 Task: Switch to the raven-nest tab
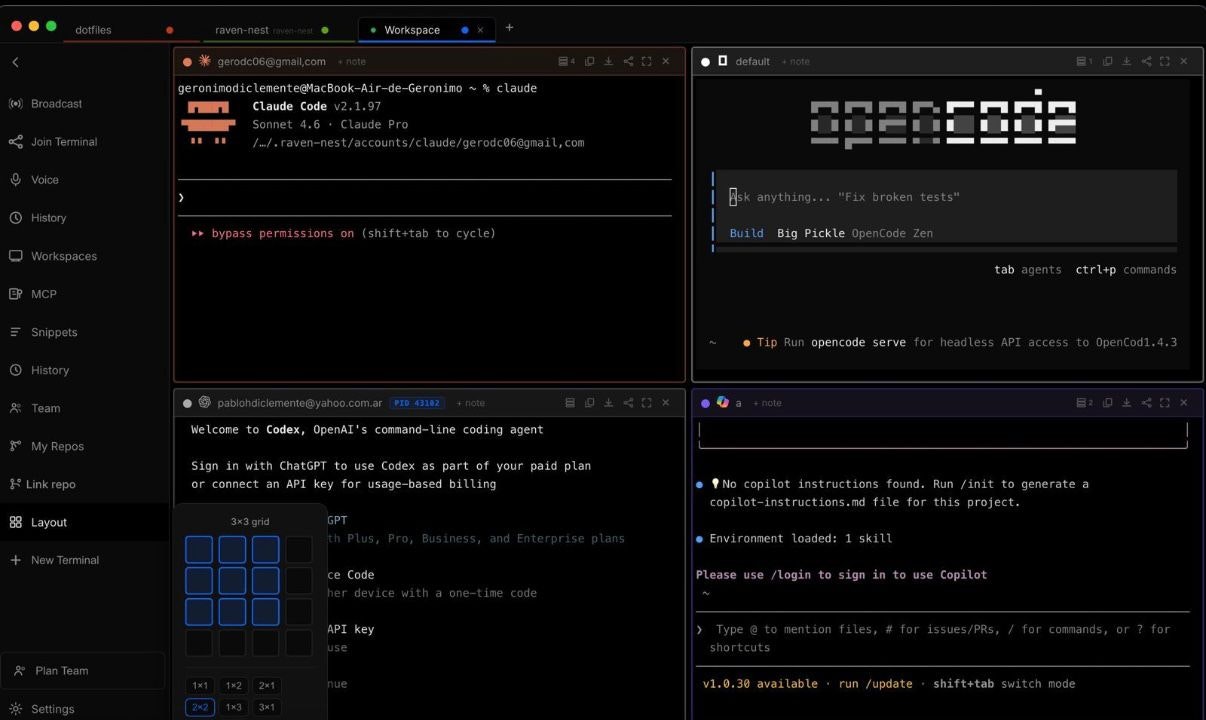pos(241,30)
